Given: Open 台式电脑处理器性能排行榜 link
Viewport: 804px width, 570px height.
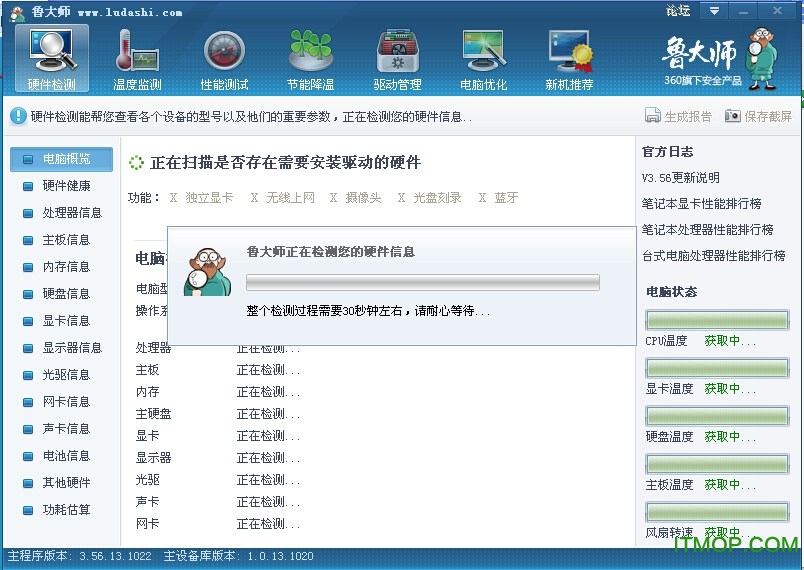Looking at the screenshot, I should tap(714, 256).
